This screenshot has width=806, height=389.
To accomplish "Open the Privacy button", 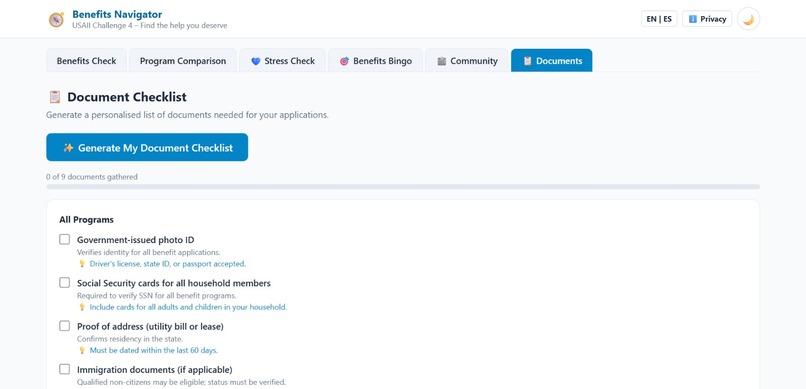I will 707,19.
